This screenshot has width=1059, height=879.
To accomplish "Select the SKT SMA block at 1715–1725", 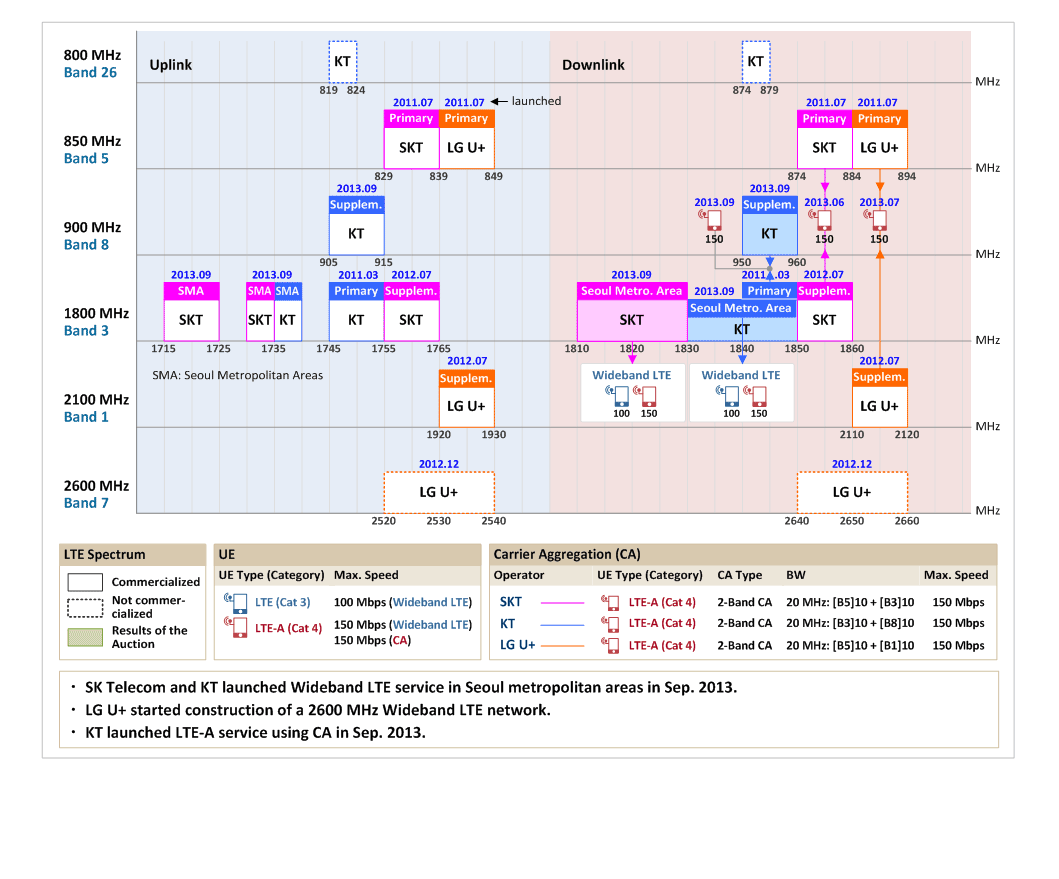I will [191, 312].
